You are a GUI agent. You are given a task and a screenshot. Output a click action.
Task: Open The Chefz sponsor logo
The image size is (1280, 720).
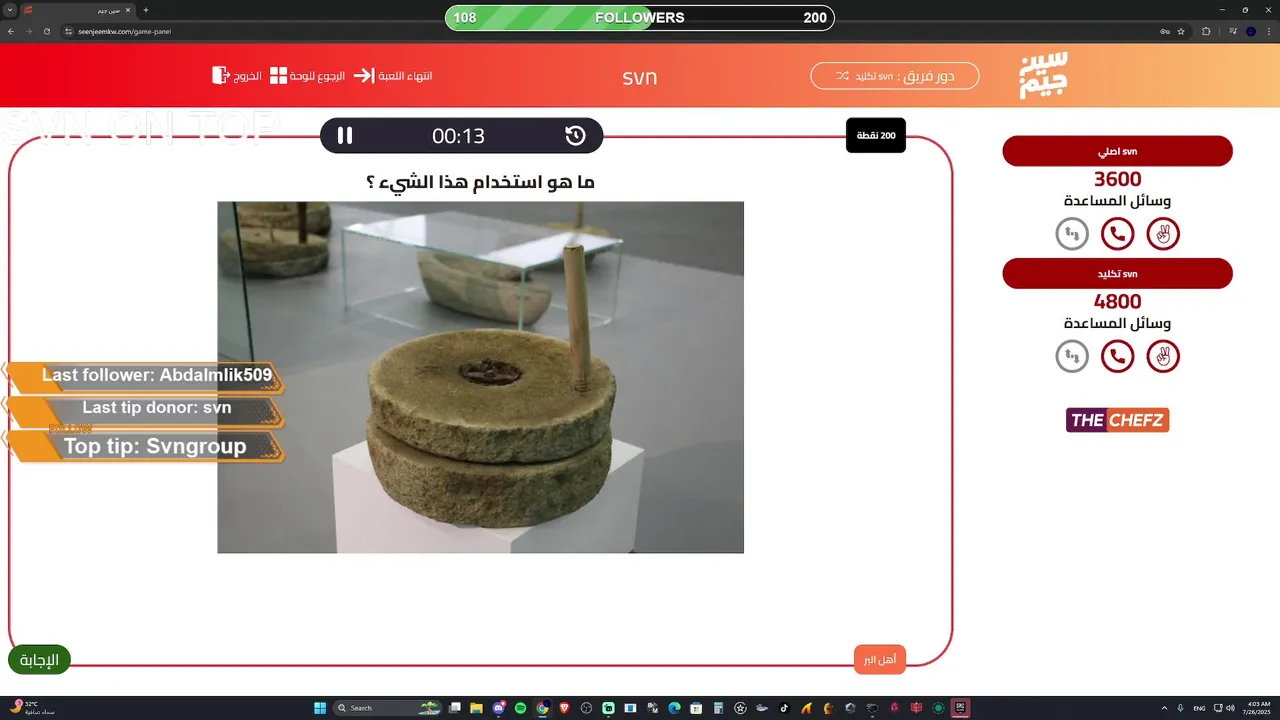1117,420
